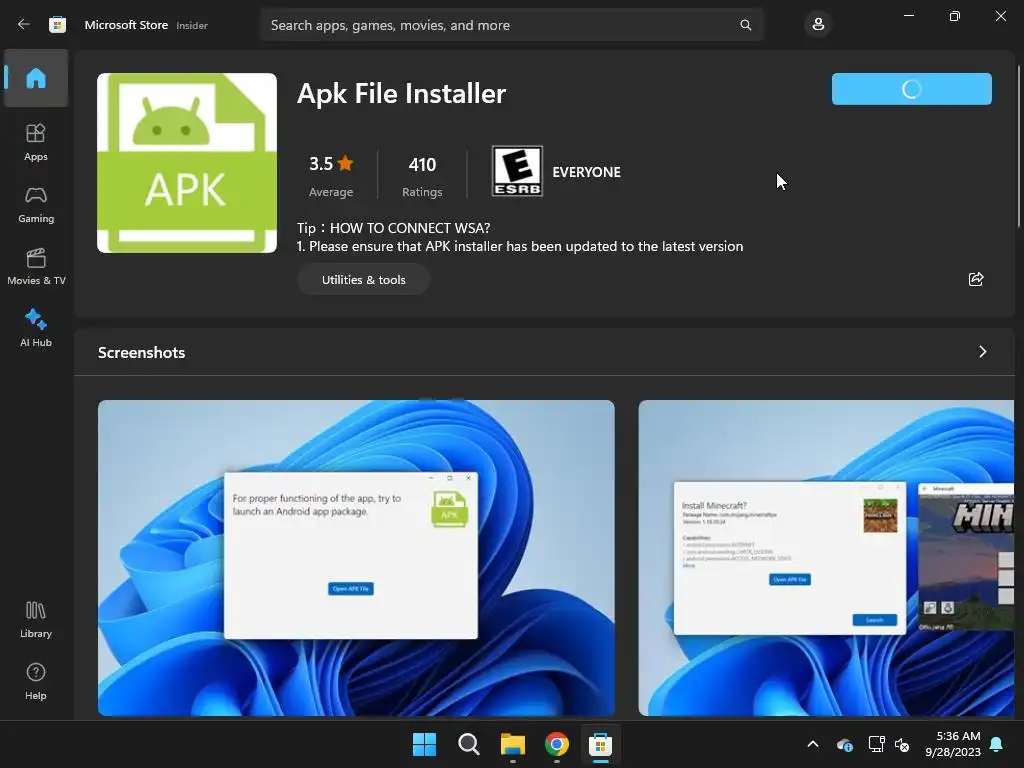Open the notifications bell icon
Image resolution: width=1024 pixels, height=768 pixels.
coord(997,744)
